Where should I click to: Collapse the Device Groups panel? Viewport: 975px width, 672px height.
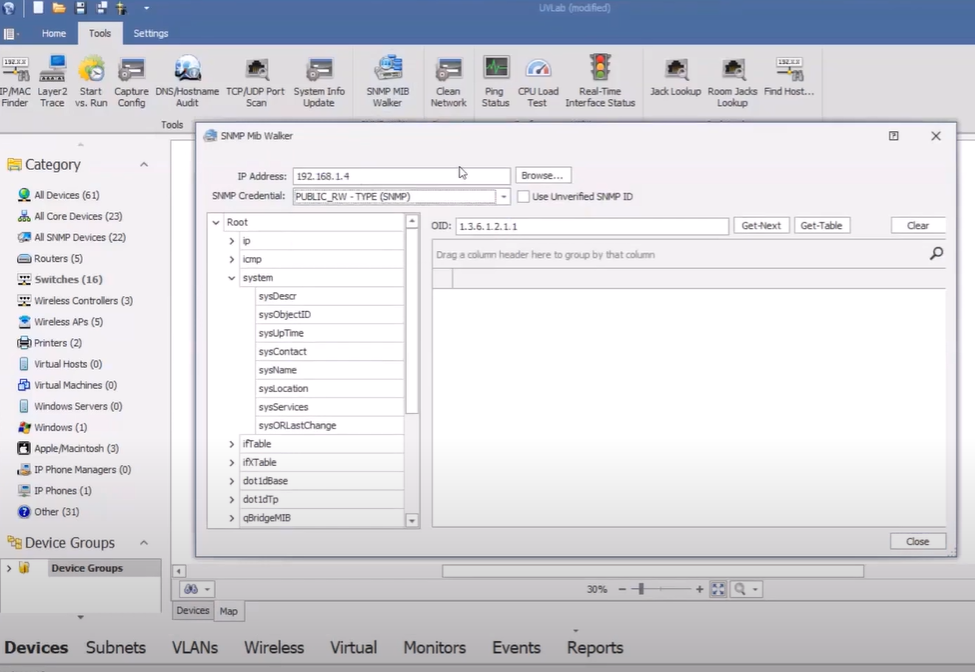click(x=144, y=543)
